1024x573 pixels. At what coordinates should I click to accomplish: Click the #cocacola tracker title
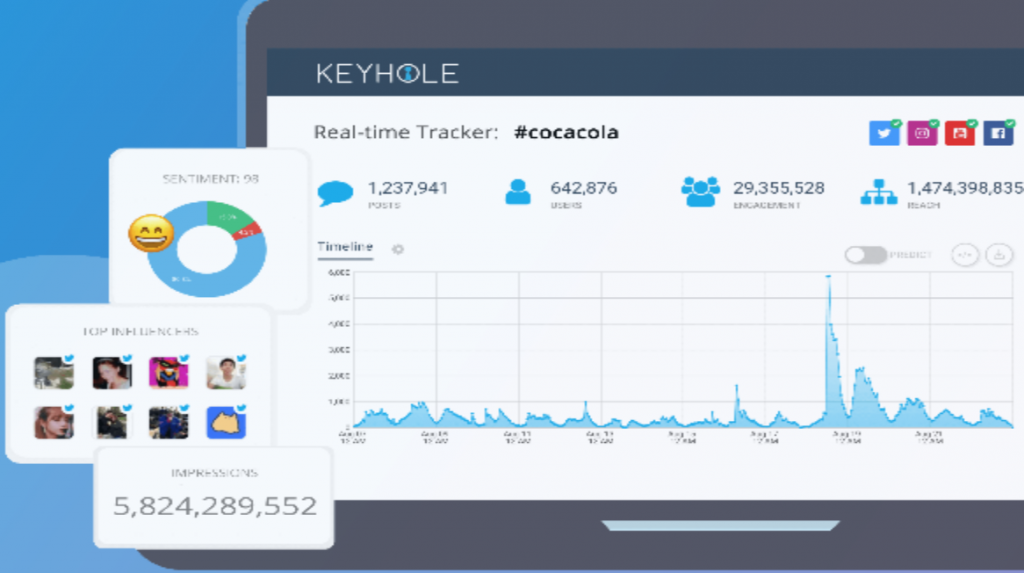coord(566,132)
